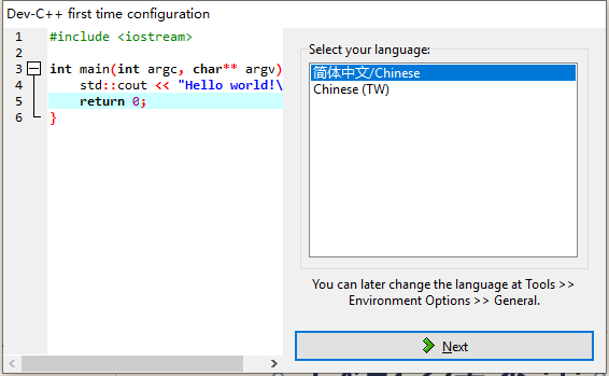Viewport: 609px width, 376px height.
Task: Click the closing red brace line
Action: (53, 118)
